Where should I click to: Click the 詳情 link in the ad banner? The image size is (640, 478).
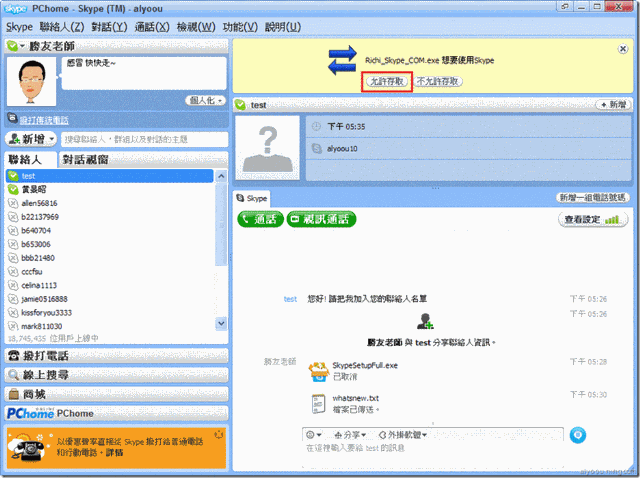pos(115,453)
